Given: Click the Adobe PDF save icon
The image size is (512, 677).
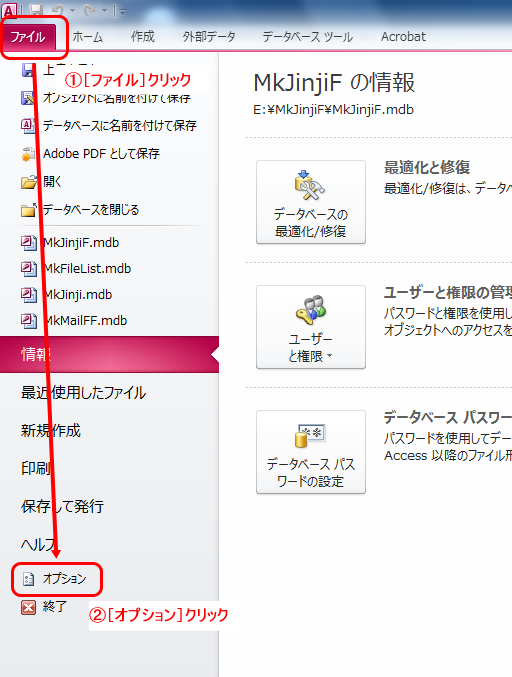Looking at the screenshot, I should click(28, 154).
